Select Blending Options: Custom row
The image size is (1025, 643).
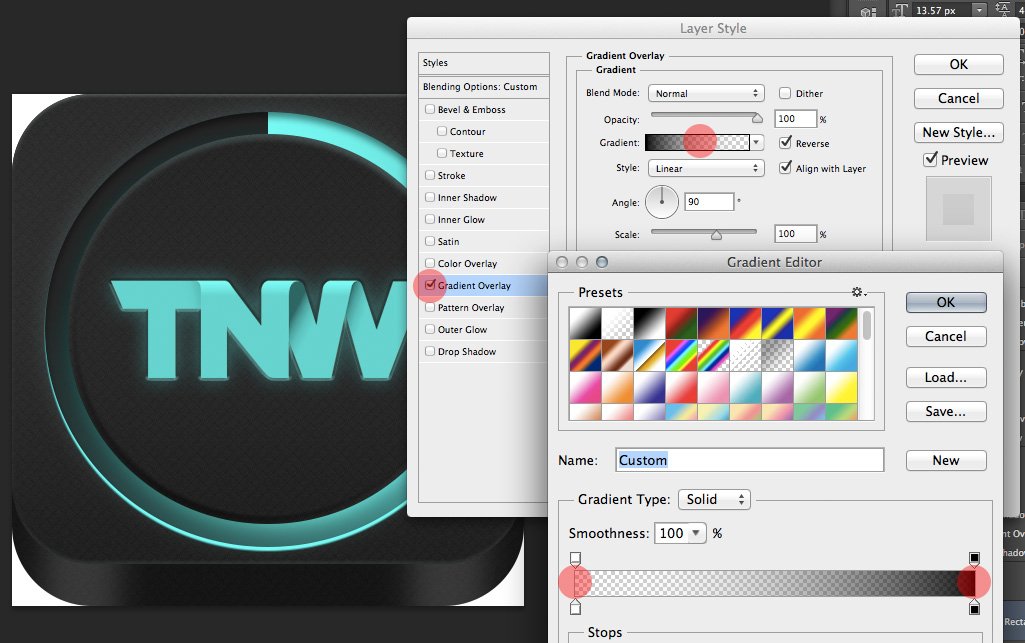pos(484,86)
